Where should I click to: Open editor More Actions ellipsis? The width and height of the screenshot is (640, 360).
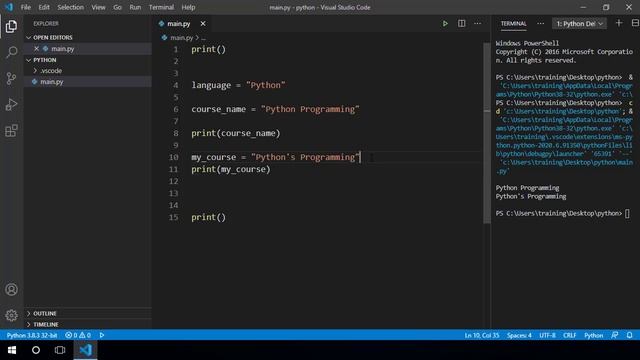pos(477,24)
